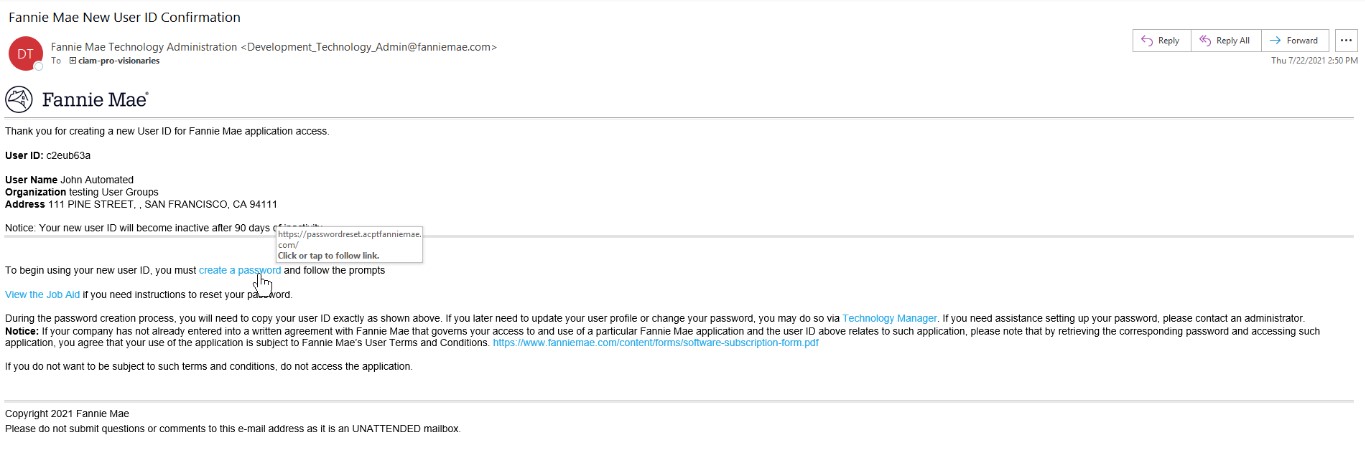Follow the "create a password" link

[x=240, y=270]
